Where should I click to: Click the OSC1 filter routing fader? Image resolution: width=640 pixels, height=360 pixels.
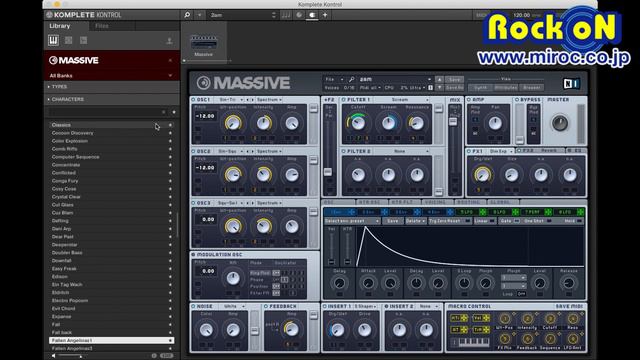313,109
